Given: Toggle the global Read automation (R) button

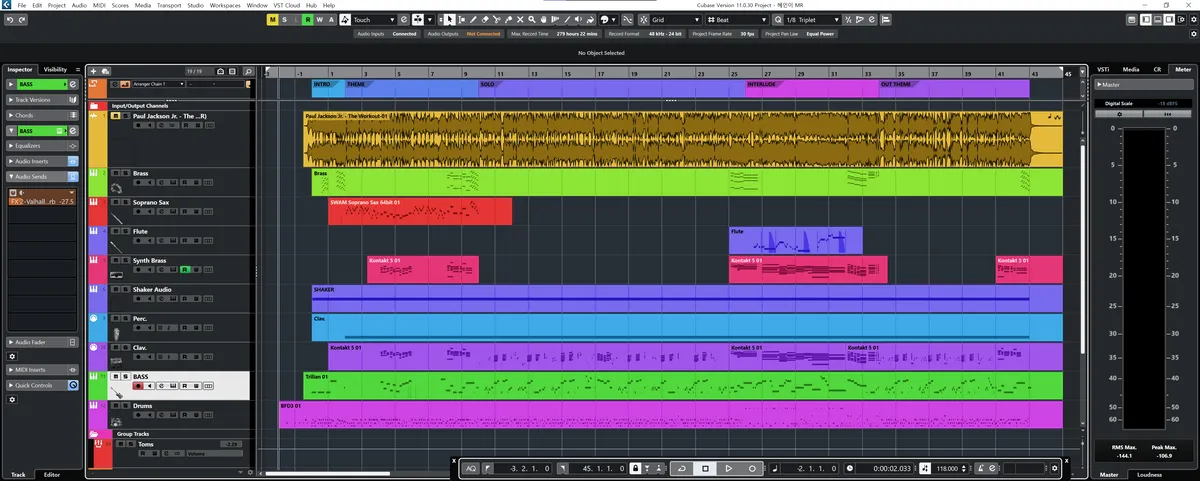Looking at the screenshot, I should pos(307,20).
